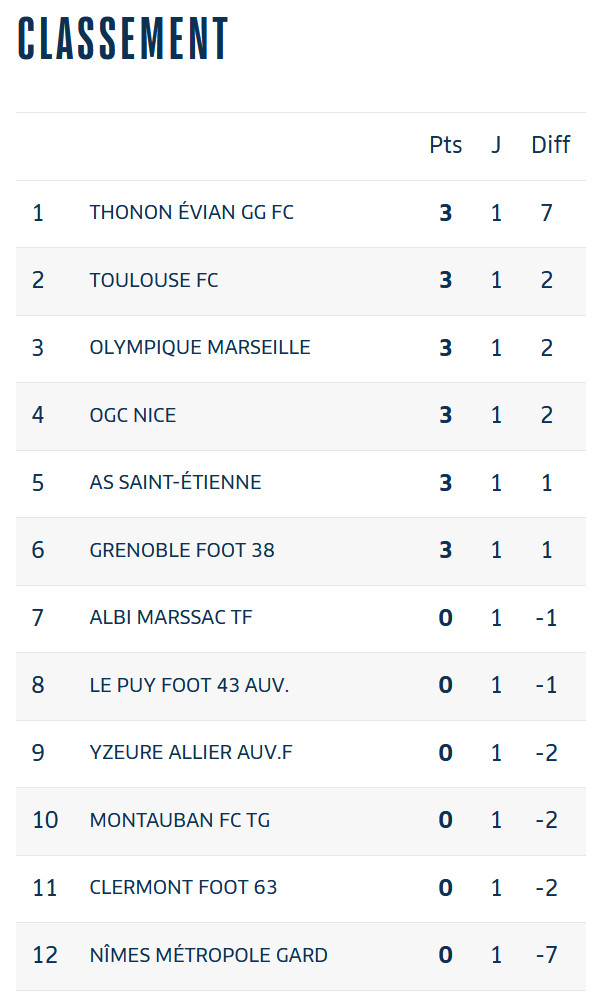
Task: Open the AS Saint-Étienne team entry
Action: 175,483
